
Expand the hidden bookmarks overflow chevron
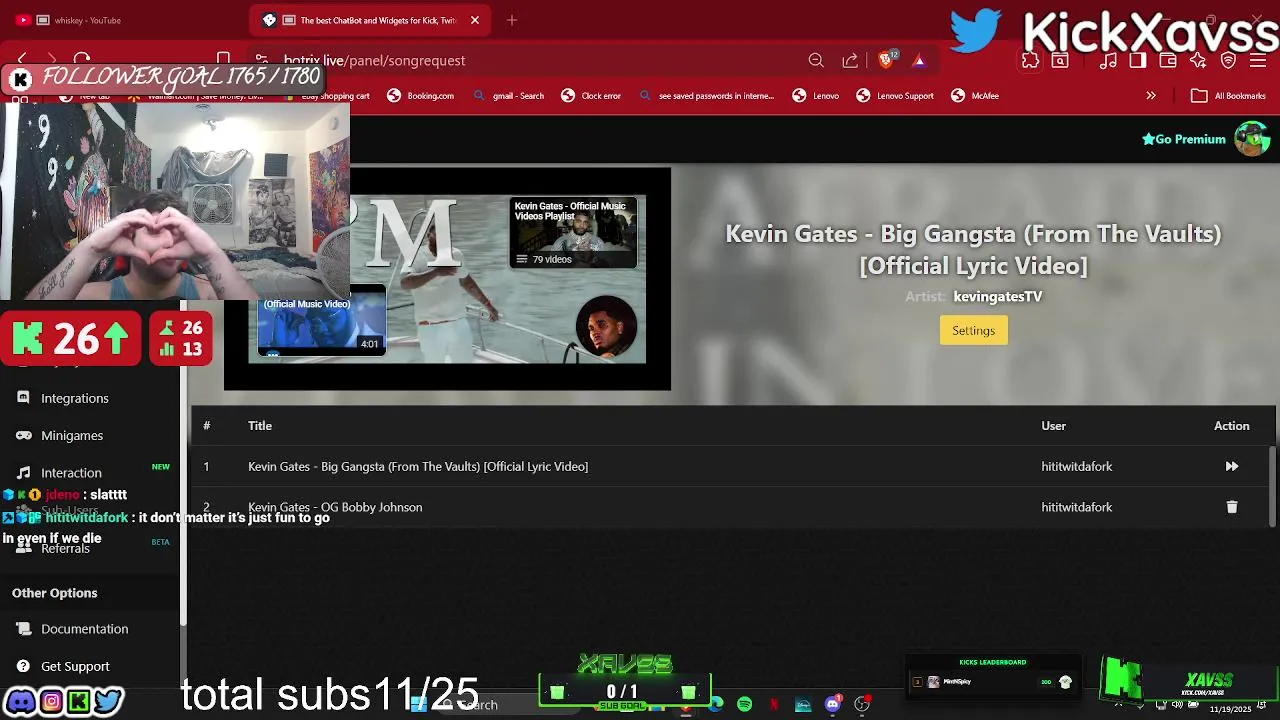point(1151,96)
